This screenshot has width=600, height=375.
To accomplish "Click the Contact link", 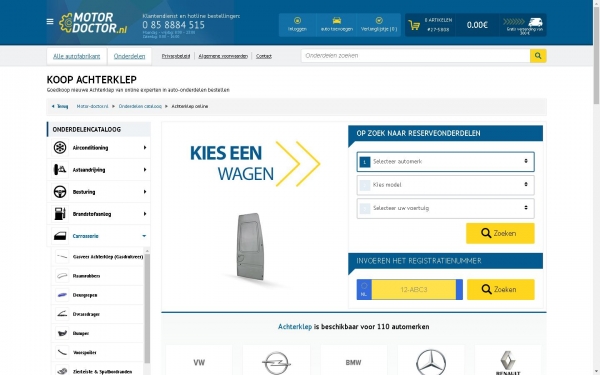I will click(x=264, y=56).
